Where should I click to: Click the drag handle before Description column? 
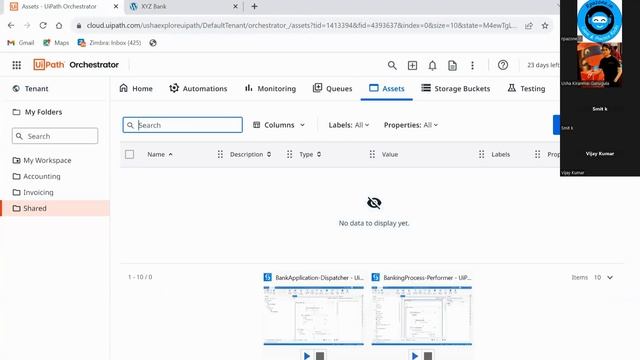tap(220, 154)
